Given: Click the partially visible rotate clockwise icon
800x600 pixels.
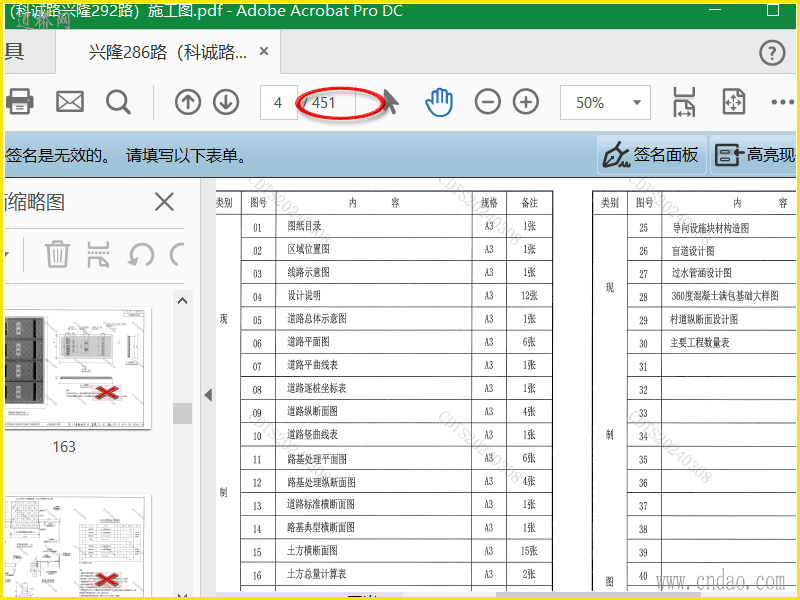Looking at the screenshot, I should tap(177, 254).
